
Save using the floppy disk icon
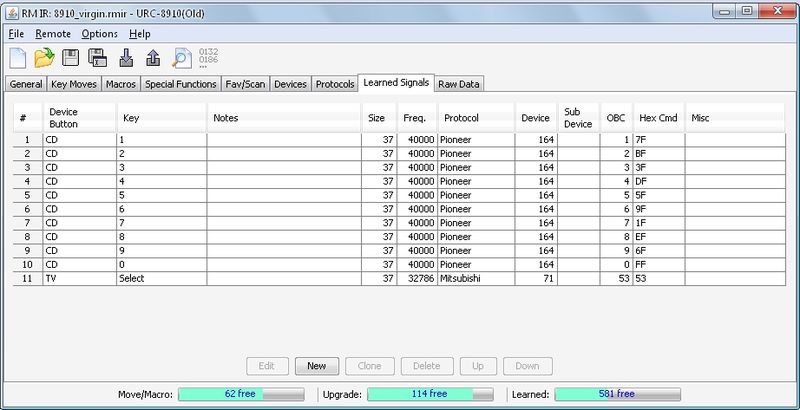[71, 58]
